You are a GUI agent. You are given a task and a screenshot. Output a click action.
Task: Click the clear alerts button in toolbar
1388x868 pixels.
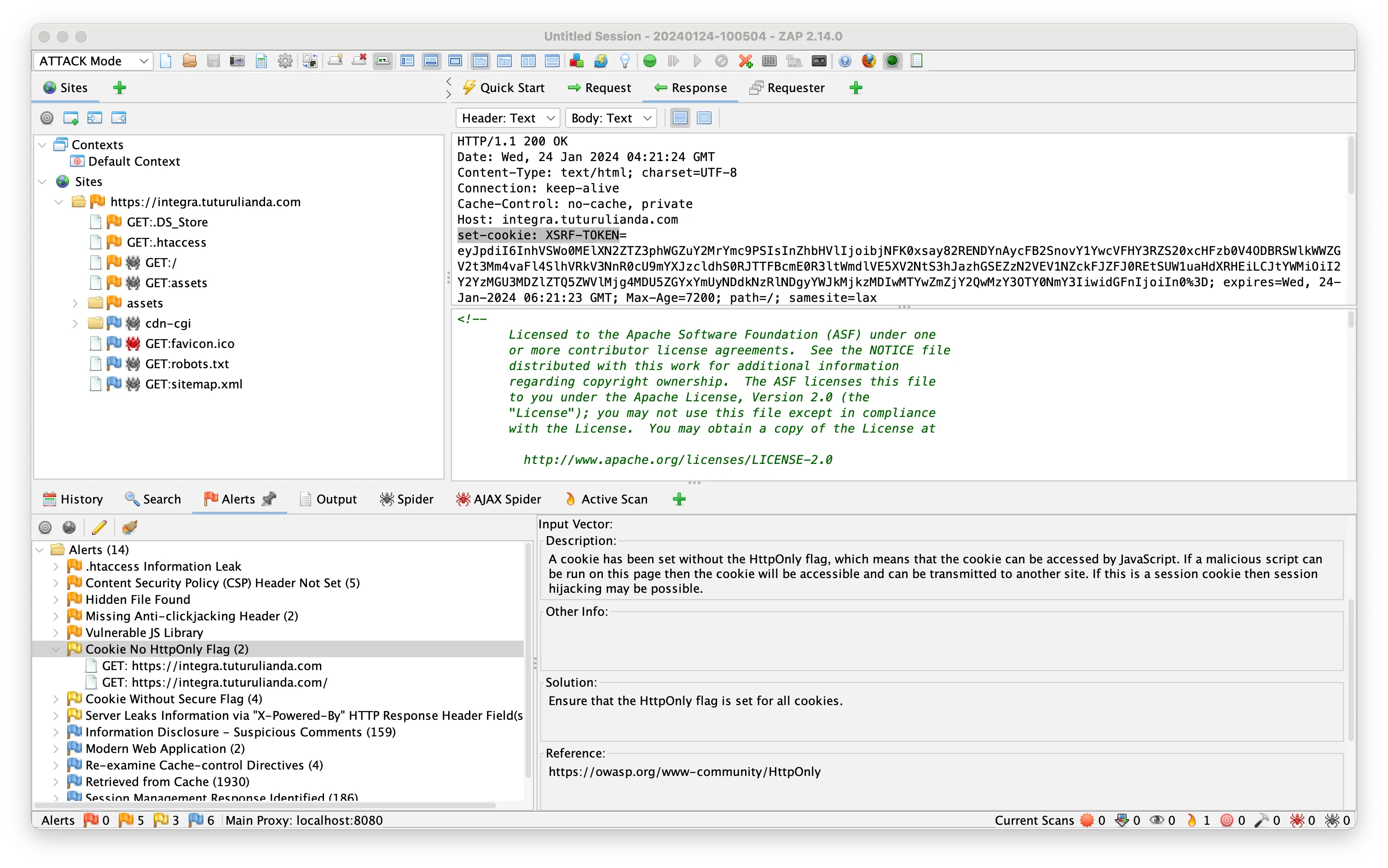tap(127, 527)
